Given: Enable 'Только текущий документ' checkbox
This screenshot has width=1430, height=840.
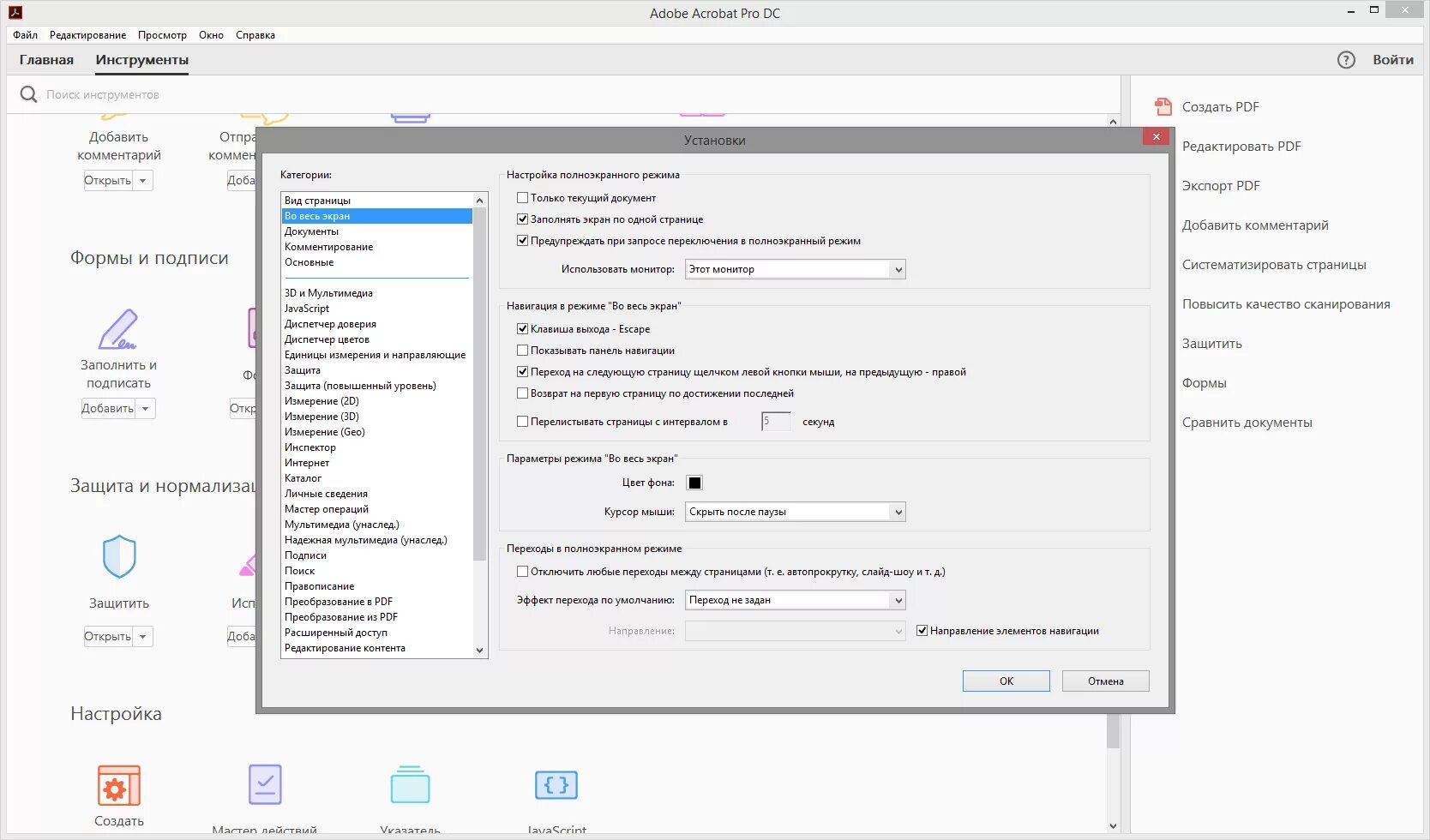Looking at the screenshot, I should tap(522, 198).
